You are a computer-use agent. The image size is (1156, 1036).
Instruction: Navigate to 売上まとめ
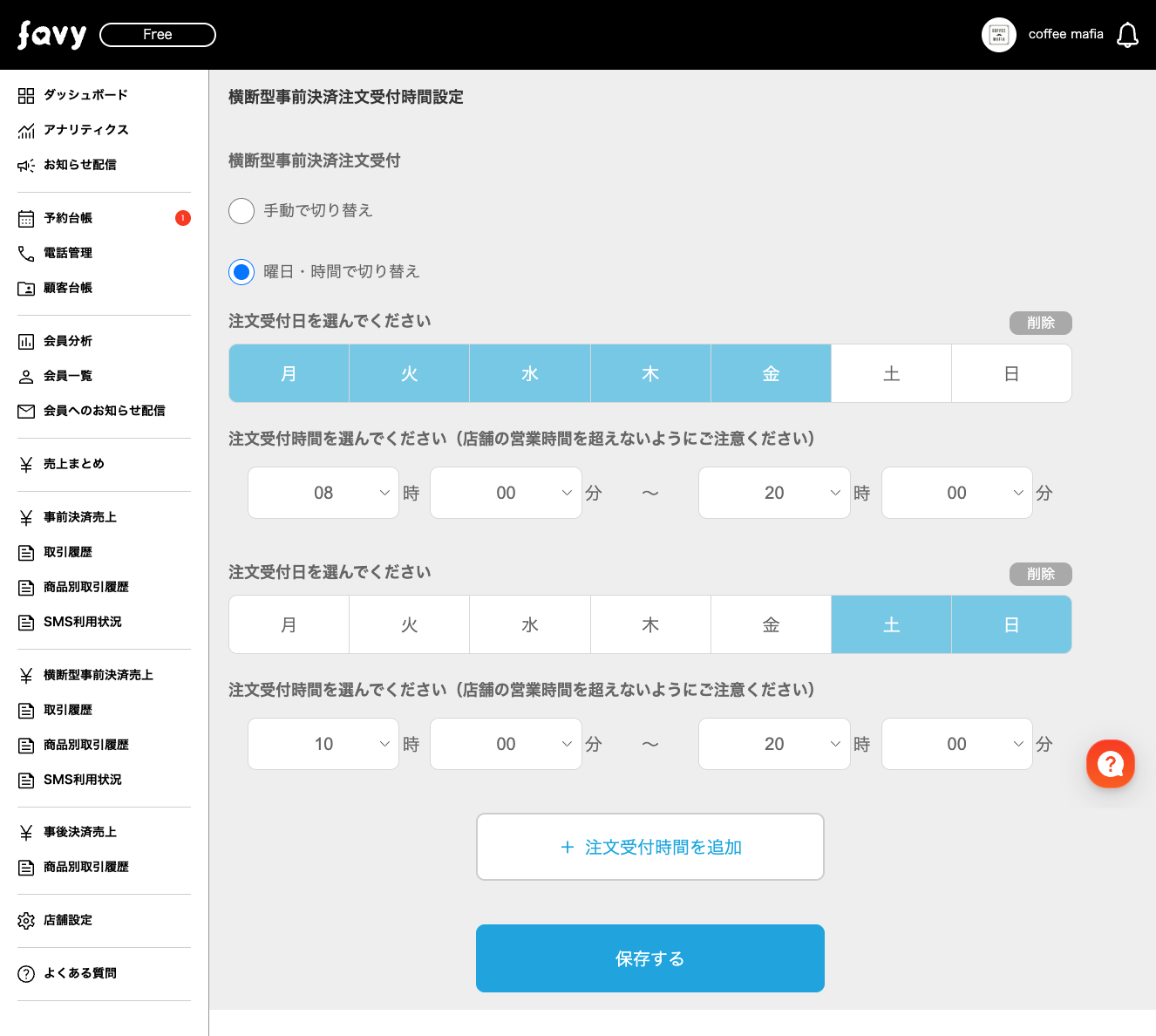[x=74, y=464]
